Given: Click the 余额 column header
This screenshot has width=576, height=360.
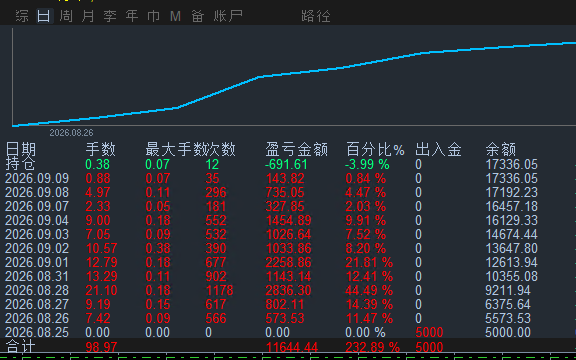Looking at the screenshot, I should pos(501,150).
